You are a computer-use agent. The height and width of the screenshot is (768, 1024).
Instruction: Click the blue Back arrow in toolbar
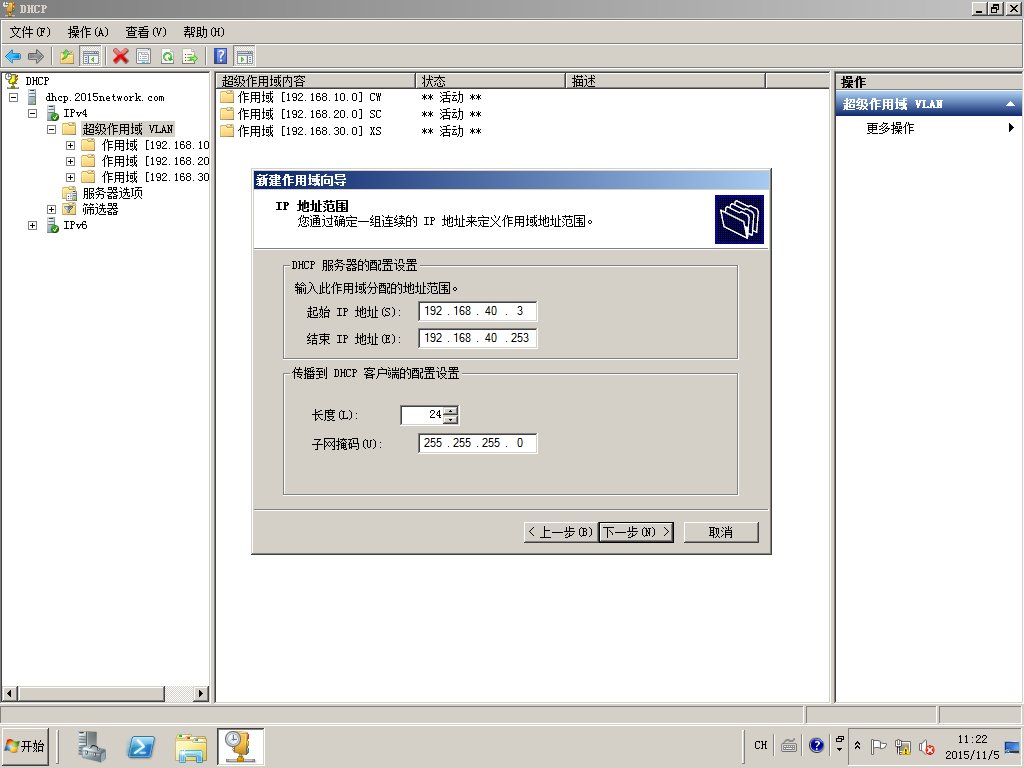(x=13, y=56)
